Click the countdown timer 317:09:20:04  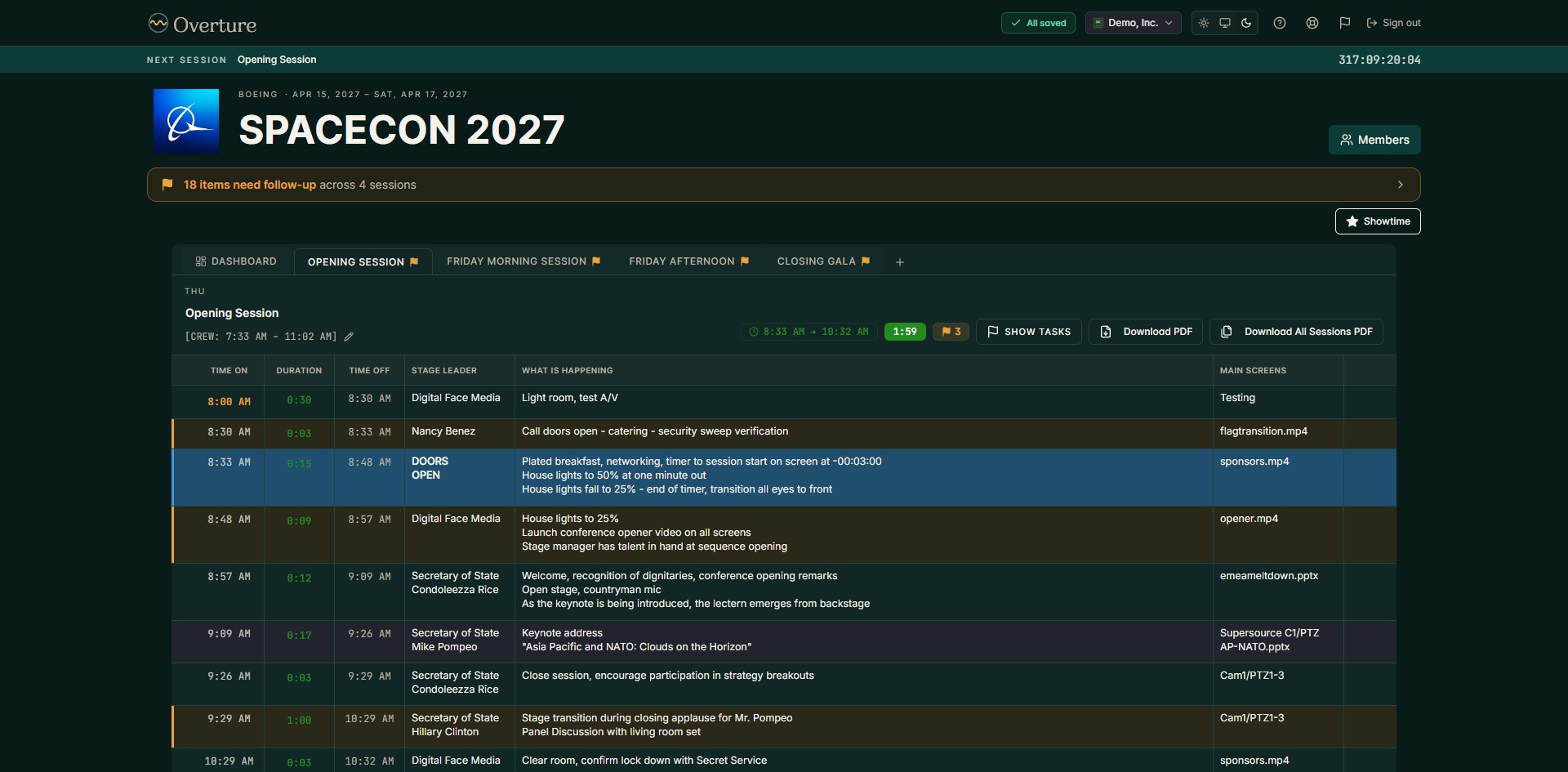[1379, 60]
